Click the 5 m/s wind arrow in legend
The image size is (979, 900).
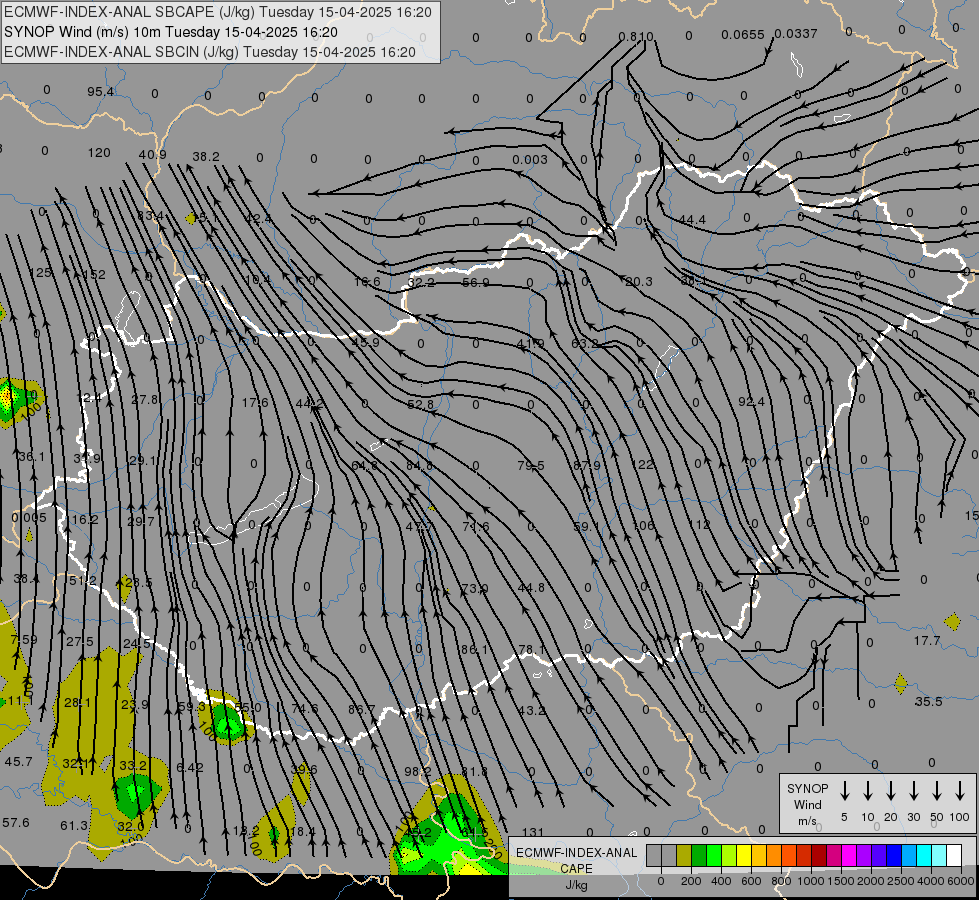point(844,791)
